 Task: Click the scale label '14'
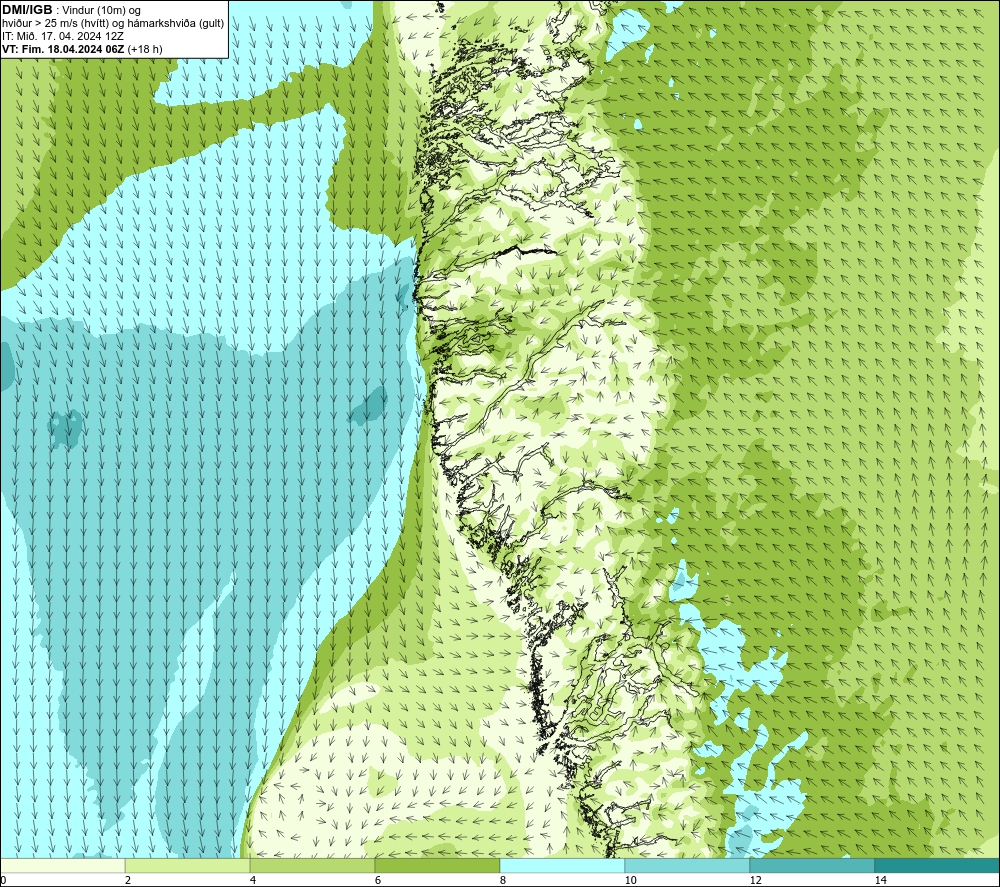880,880
